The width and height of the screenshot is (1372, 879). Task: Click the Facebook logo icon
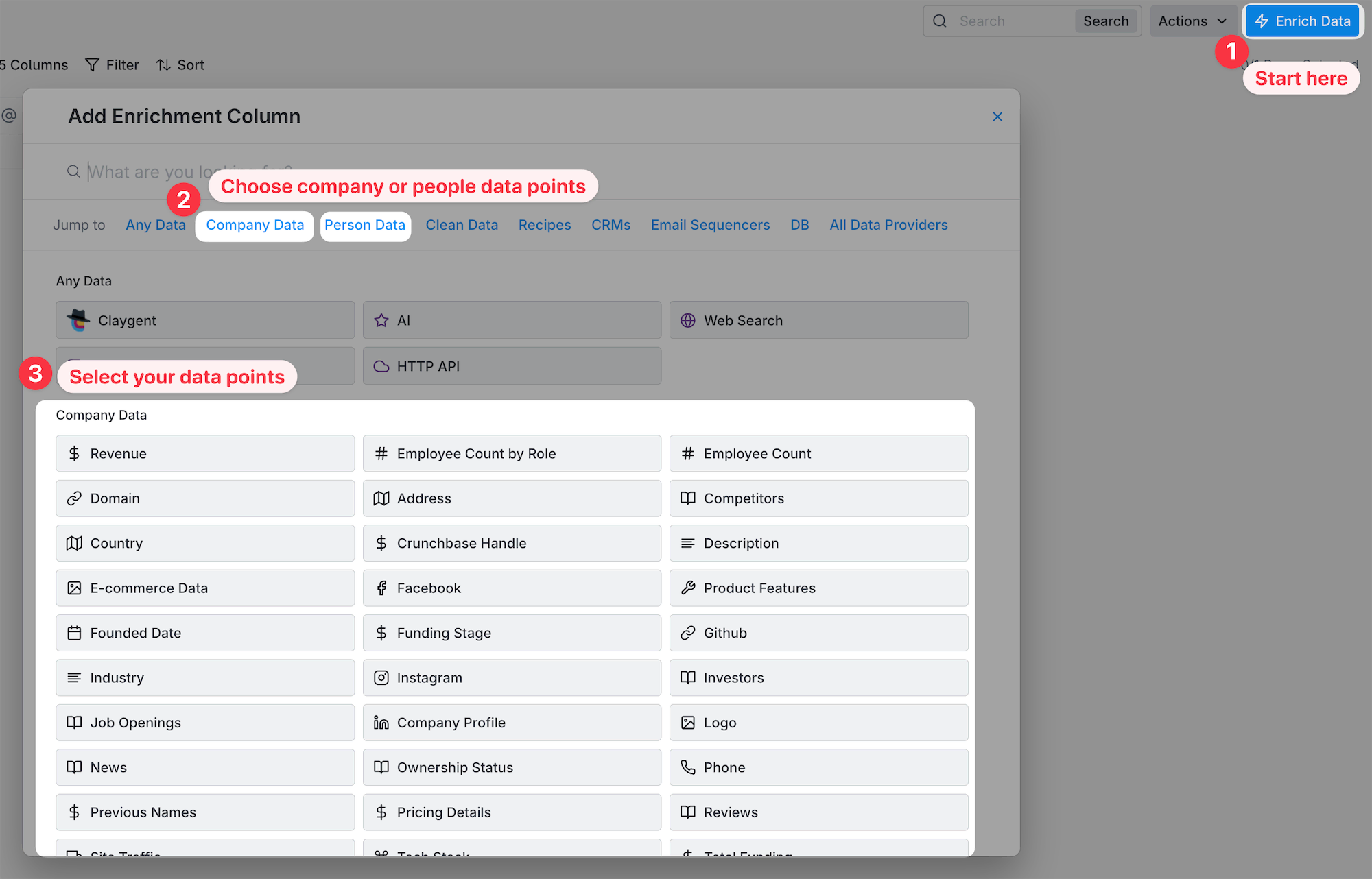381,588
